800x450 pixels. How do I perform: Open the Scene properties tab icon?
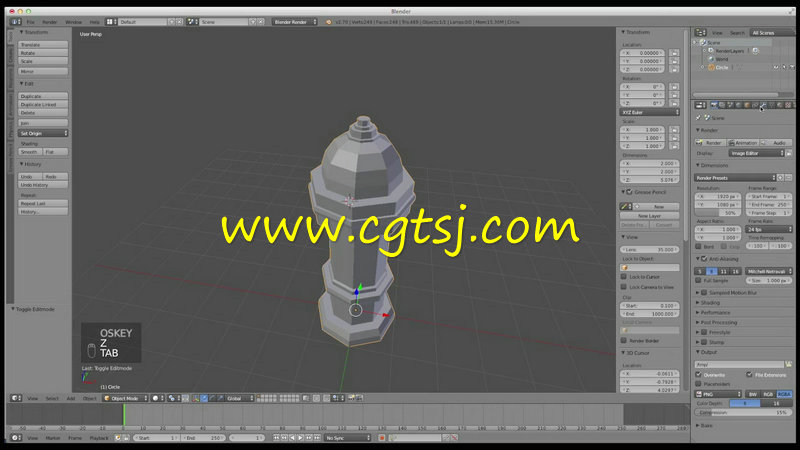click(x=730, y=105)
